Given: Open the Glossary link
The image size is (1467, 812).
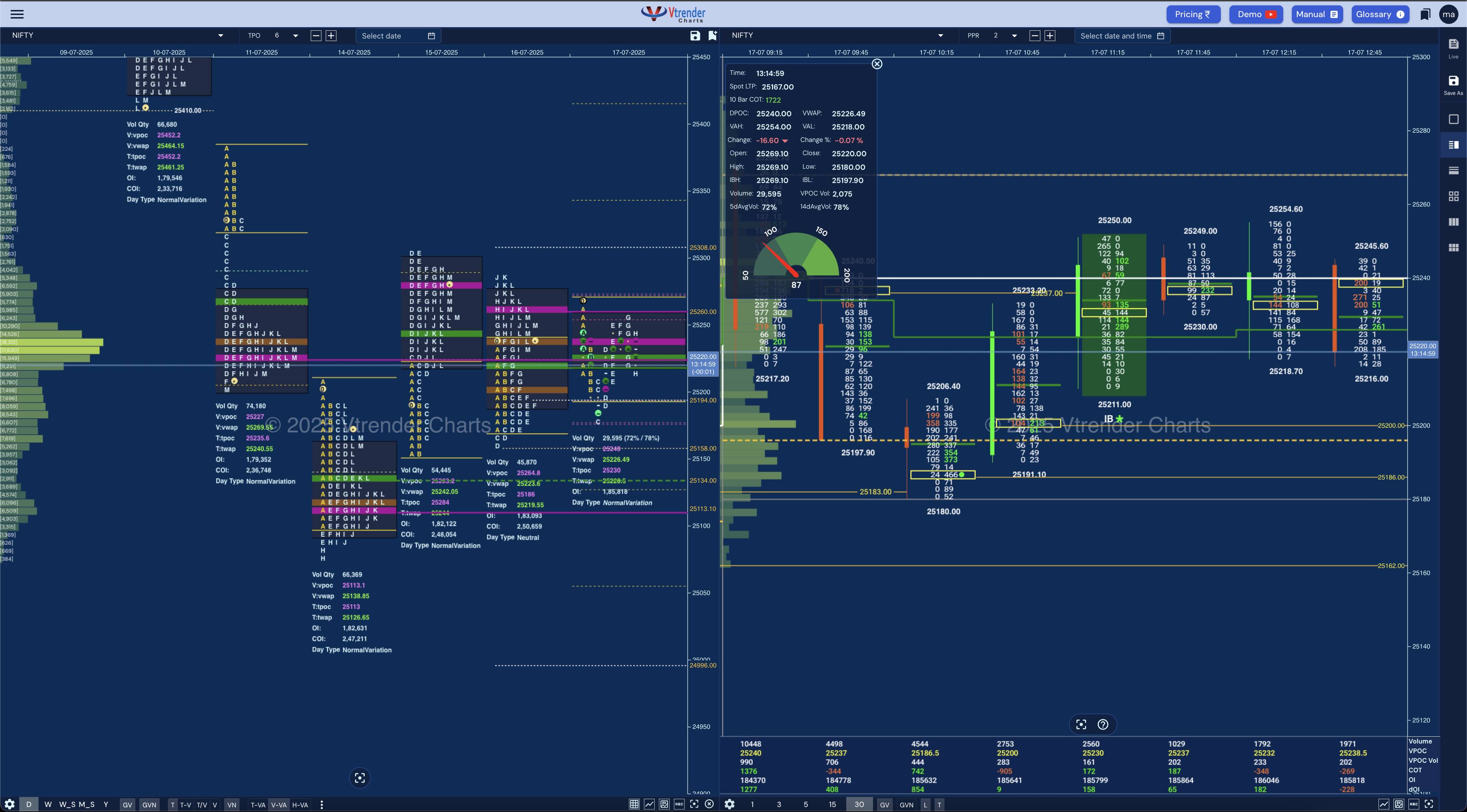Looking at the screenshot, I should [x=1379, y=14].
